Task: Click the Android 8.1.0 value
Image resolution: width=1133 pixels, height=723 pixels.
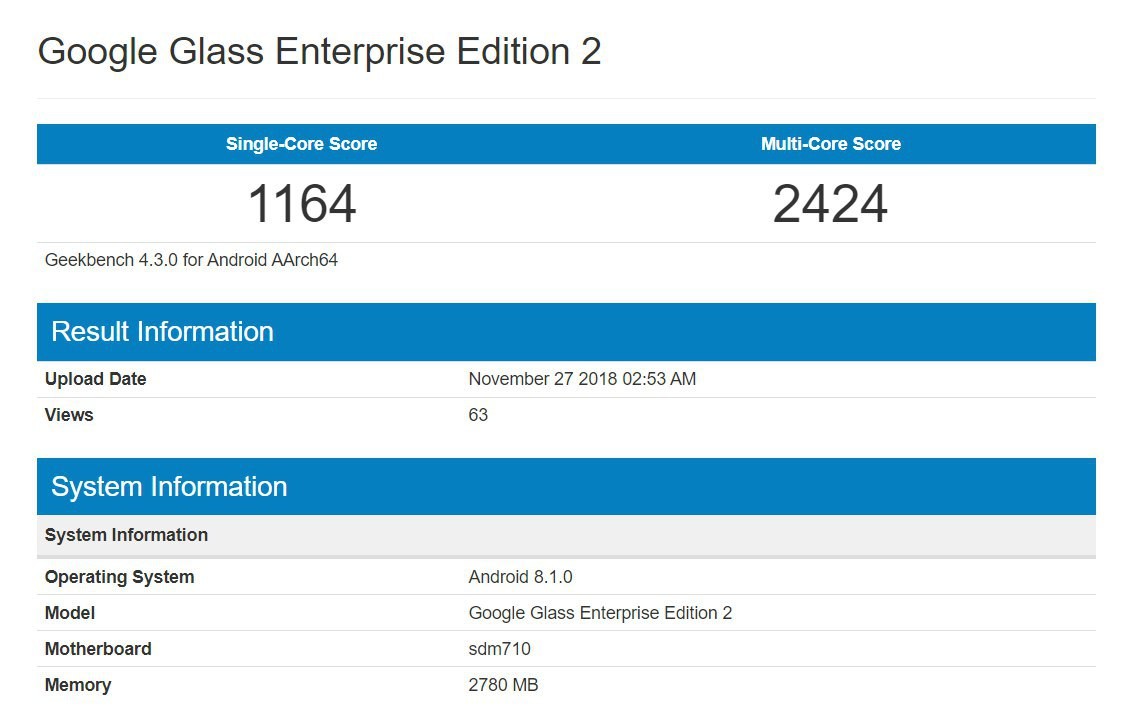Action: (520, 577)
